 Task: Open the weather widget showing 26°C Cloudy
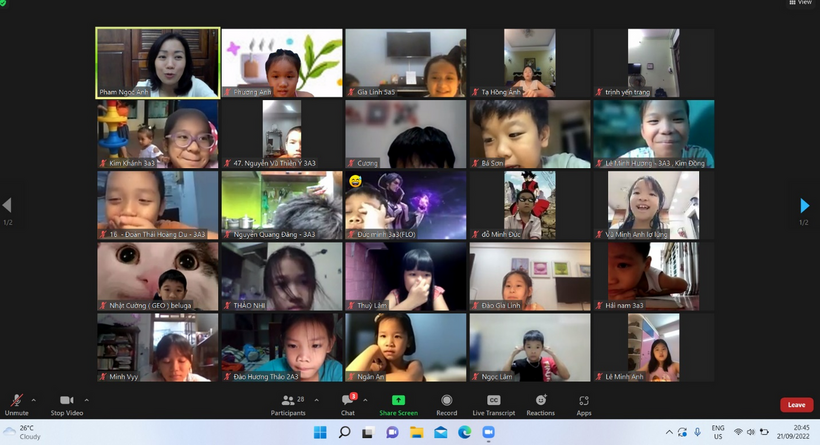[x=24, y=432]
